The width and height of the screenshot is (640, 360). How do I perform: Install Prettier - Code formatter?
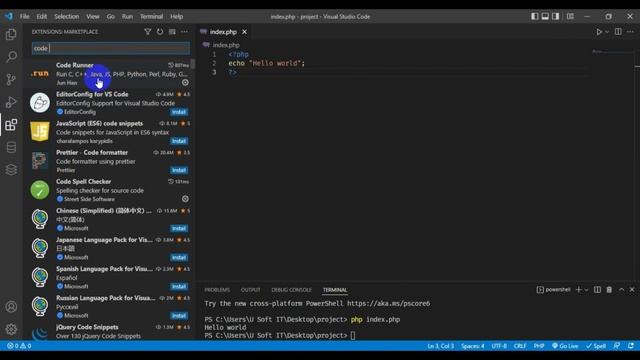[x=179, y=170]
